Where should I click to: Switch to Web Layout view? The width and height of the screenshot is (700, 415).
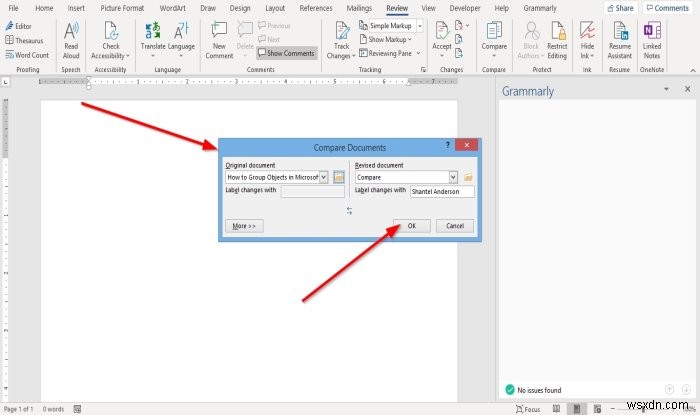(597, 409)
